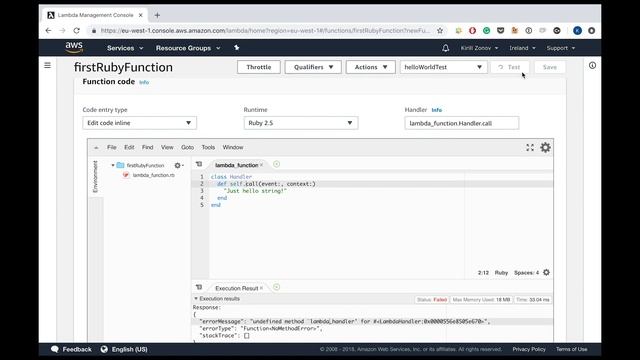
Task: Collapse the editor menu bar arrow
Action: 96,148
